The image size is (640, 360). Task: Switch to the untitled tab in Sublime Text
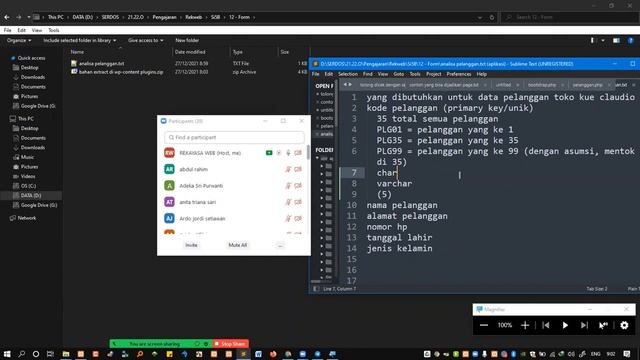click(503, 85)
